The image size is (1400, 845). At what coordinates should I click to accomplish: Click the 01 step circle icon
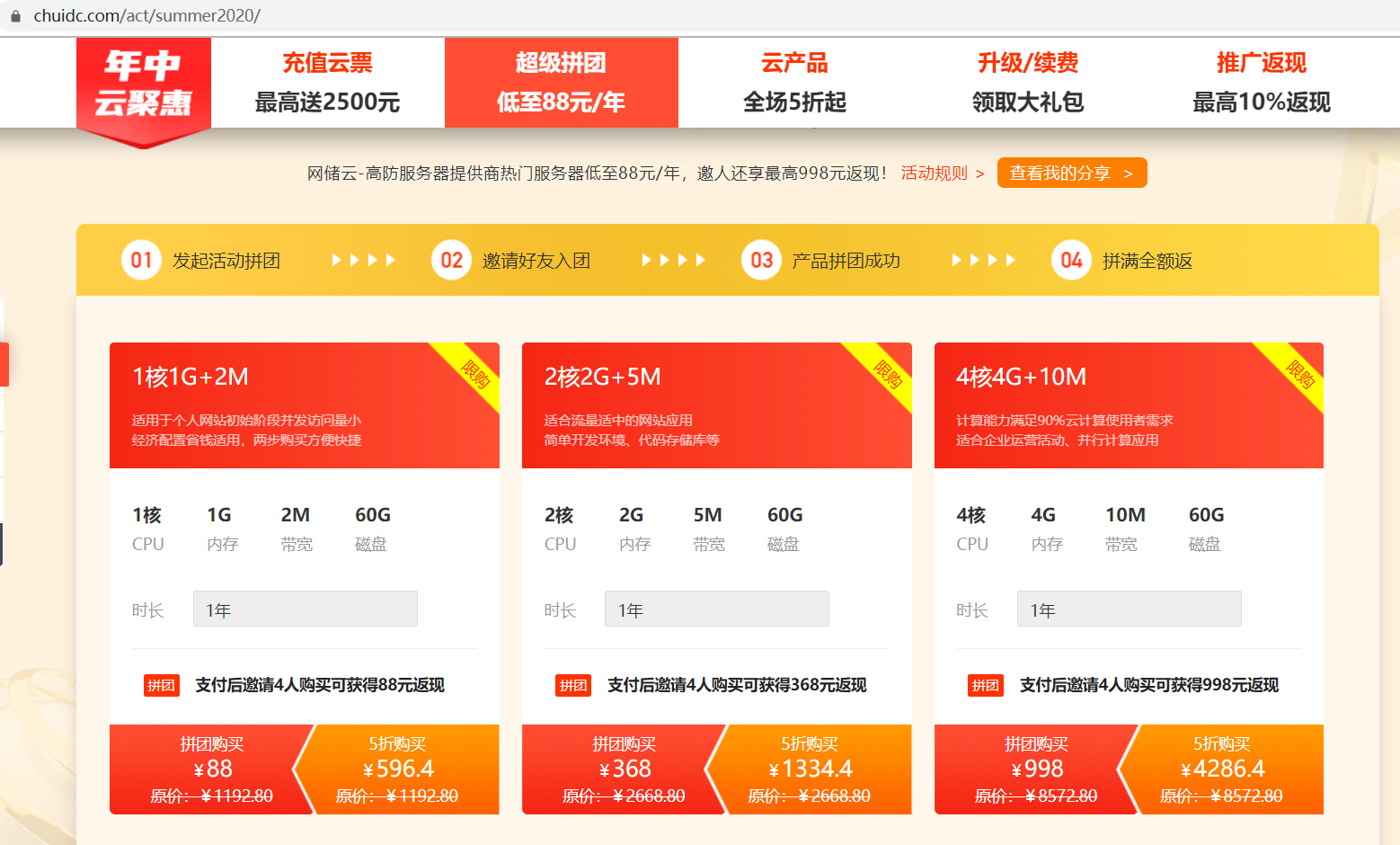tap(141, 261)
